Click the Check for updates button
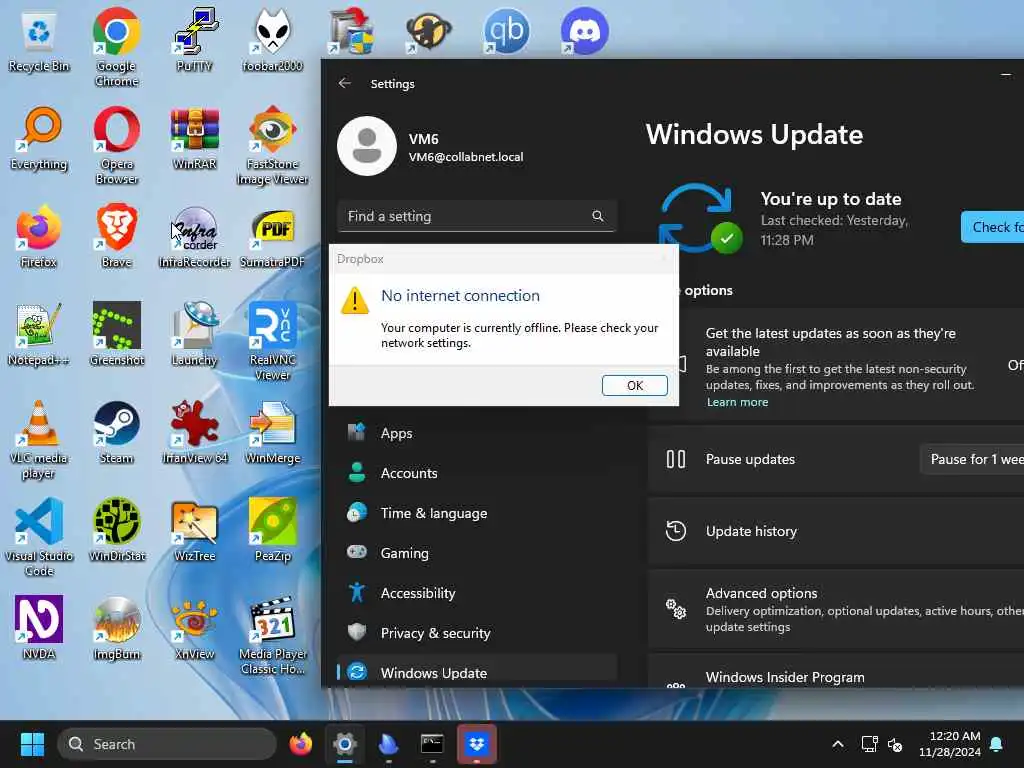This screenshot has width=1024, height=768. coord(992,227)
